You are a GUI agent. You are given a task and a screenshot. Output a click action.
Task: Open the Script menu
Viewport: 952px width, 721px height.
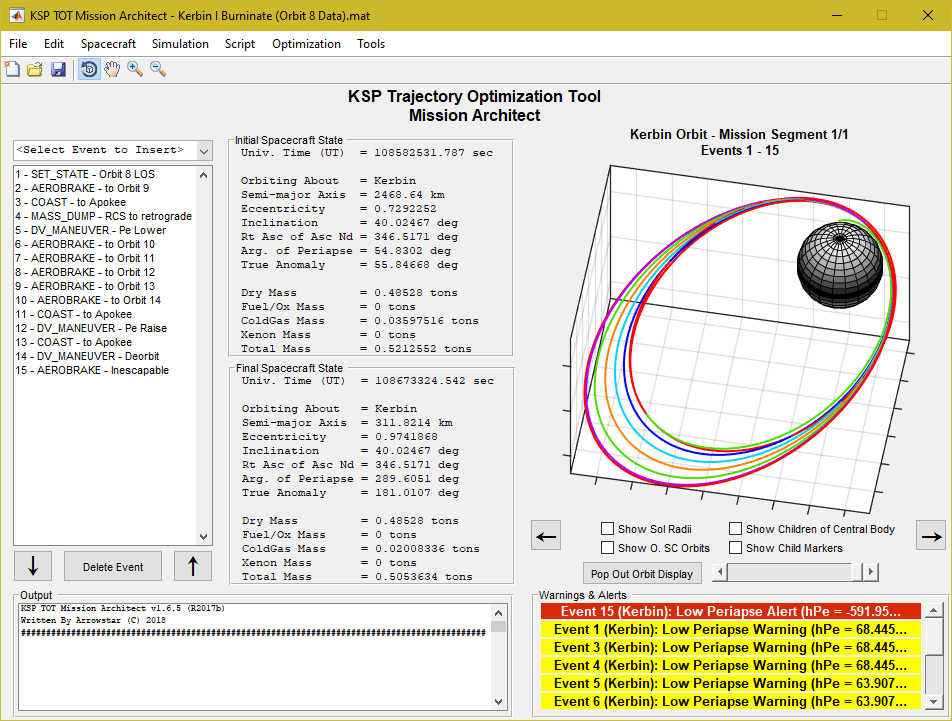[x=240, y=44]
